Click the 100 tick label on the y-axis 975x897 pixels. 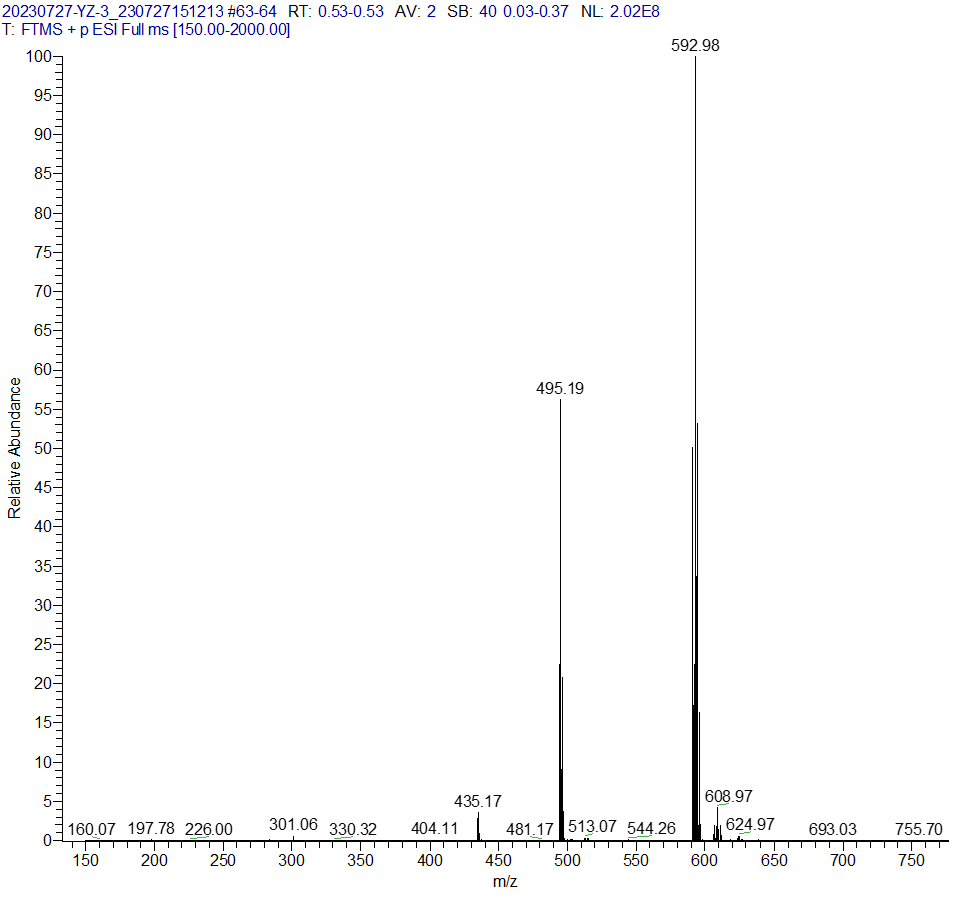pyautogui.click(x=39, y=57)
